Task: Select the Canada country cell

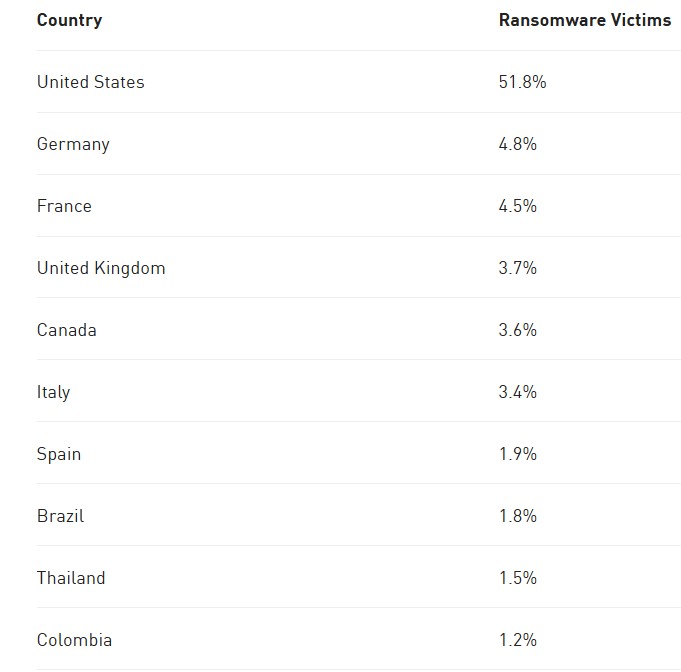Action: point(67,330)
